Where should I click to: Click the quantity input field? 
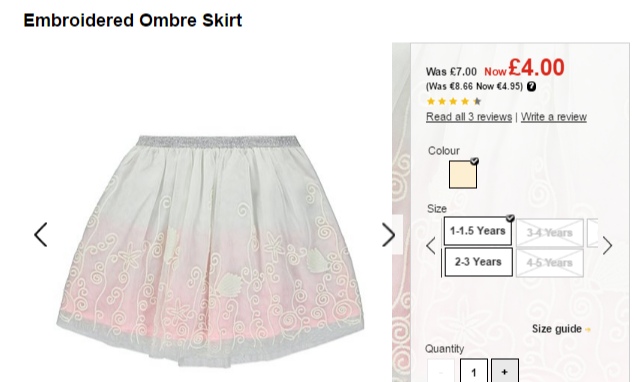click(x=473, y=371)
